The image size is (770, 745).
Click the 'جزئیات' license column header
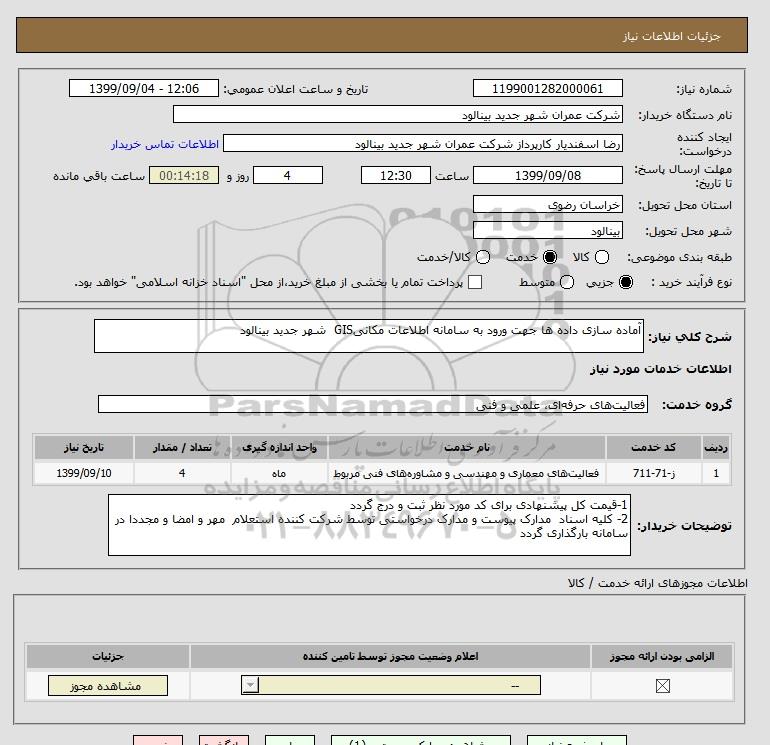pos(108,656)
